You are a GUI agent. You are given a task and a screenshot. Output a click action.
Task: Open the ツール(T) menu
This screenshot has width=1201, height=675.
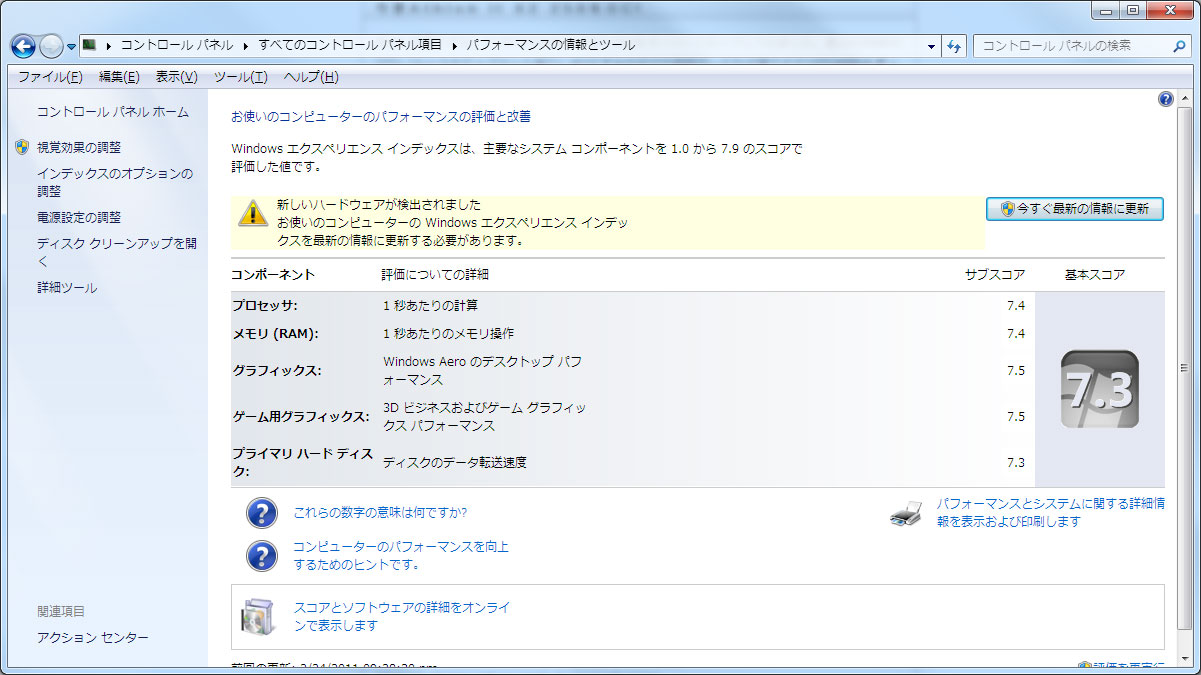pos(240,77)
